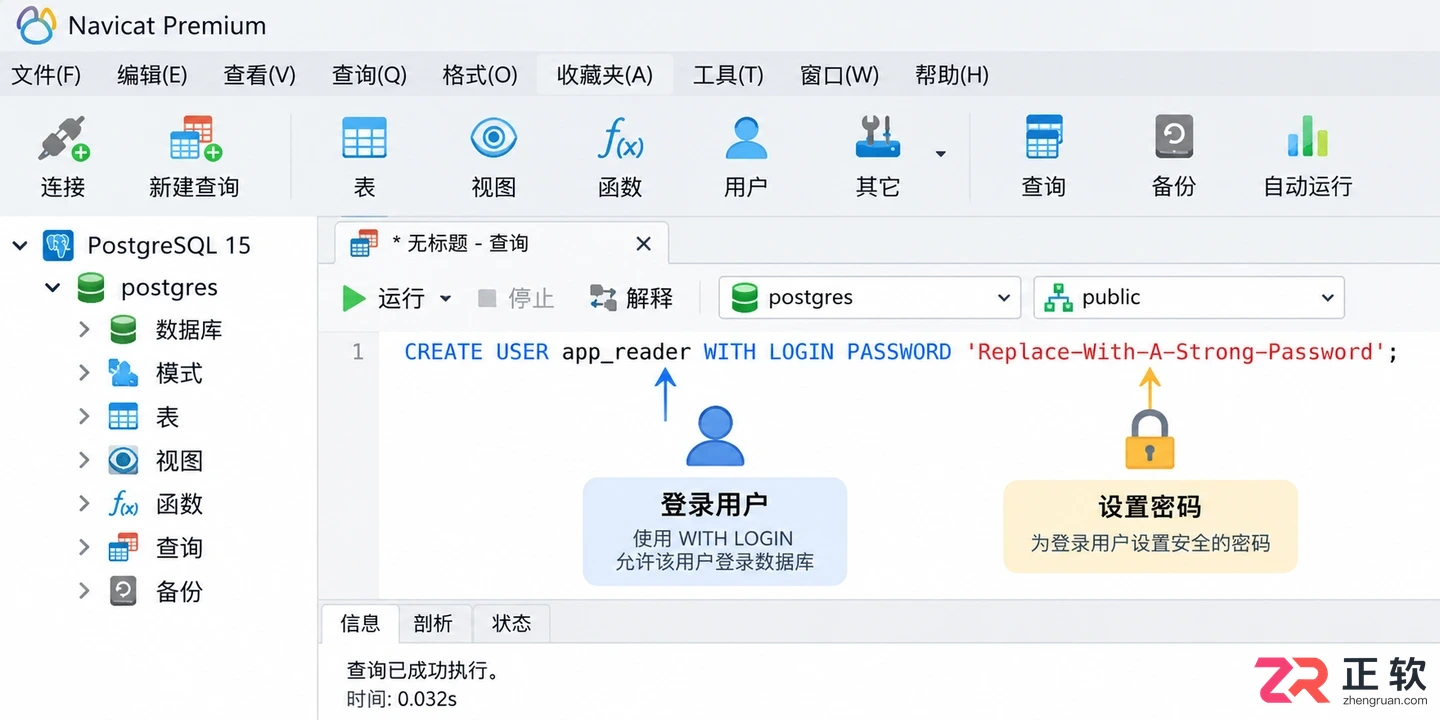Click the 时间: 0.032s text
This screenshot has height=720, width=1440.
click(x=402, y=699)
